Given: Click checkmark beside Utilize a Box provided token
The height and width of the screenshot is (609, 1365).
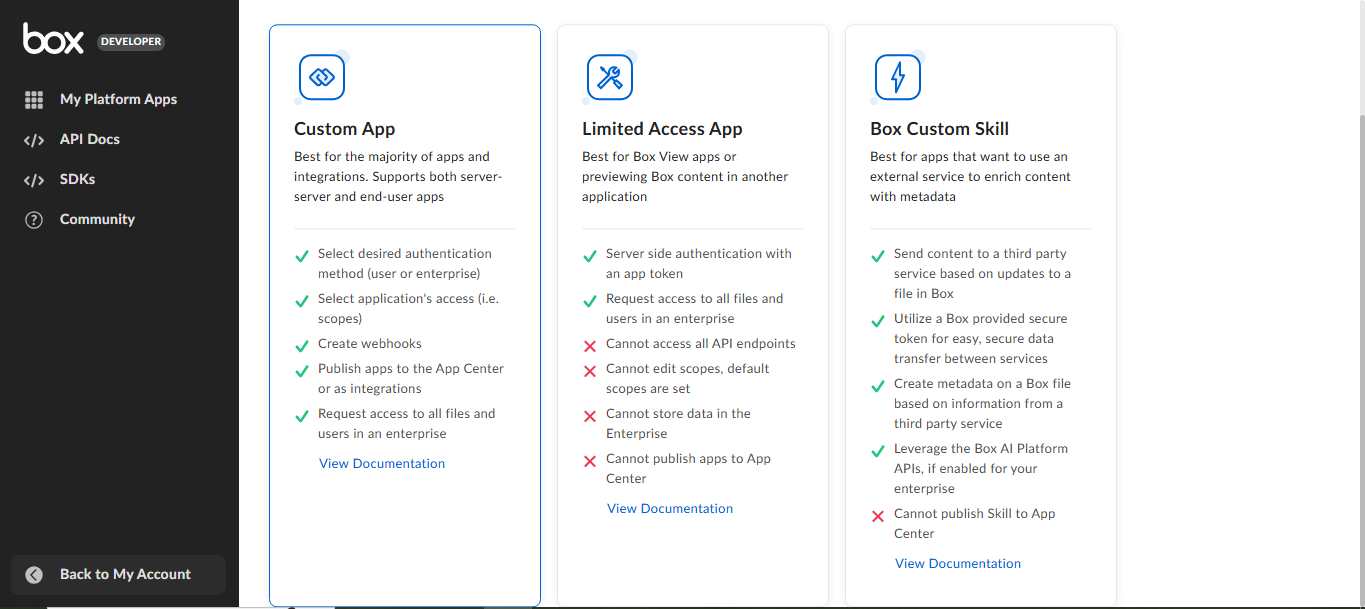Looking at the screenshot, I should (x=878, y=321).
